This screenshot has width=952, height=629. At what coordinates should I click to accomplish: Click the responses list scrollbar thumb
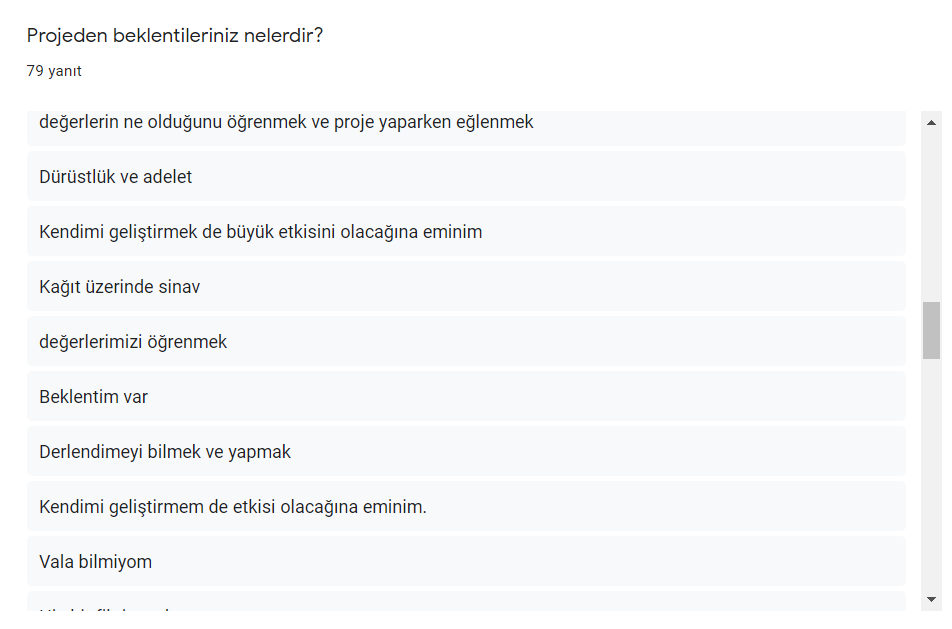[x=931, y=329]
